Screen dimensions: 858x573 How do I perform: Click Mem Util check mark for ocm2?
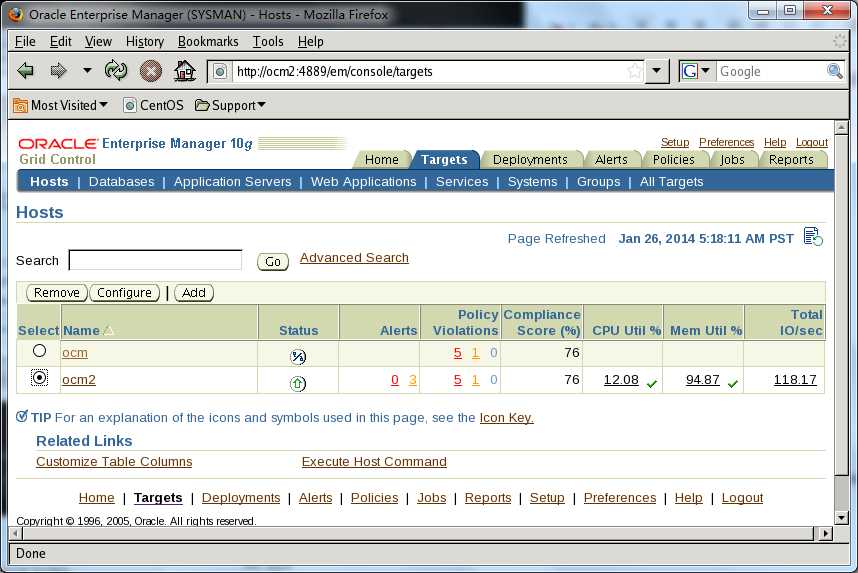(x=733, y=384)
